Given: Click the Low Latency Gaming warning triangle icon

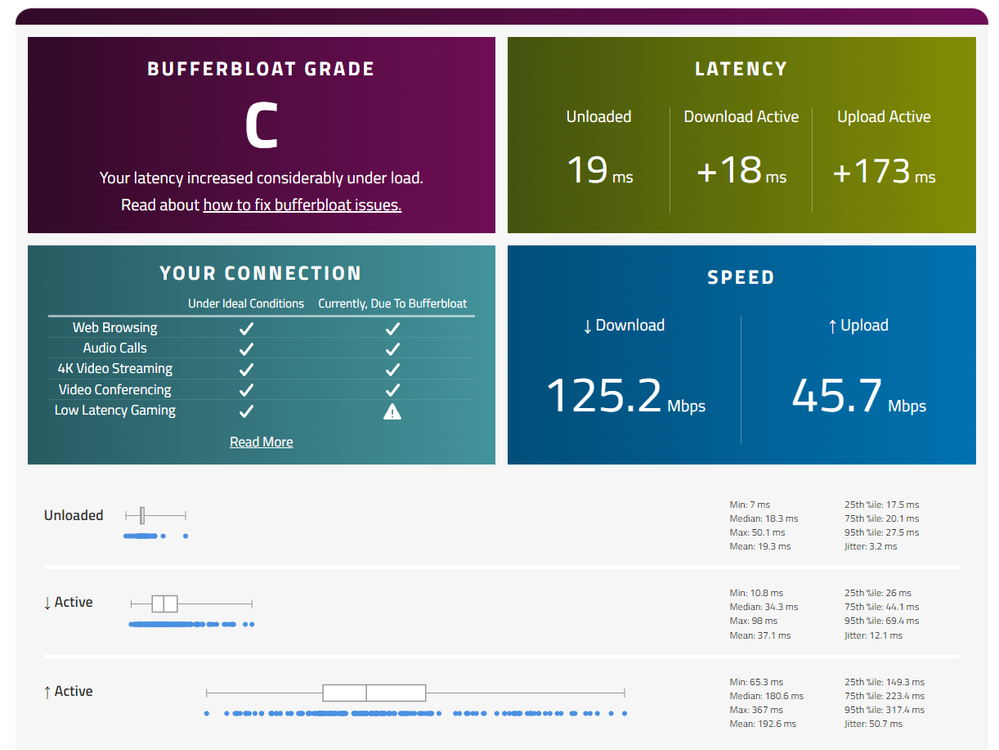Looking at the screenshot, I should [392, 412].
